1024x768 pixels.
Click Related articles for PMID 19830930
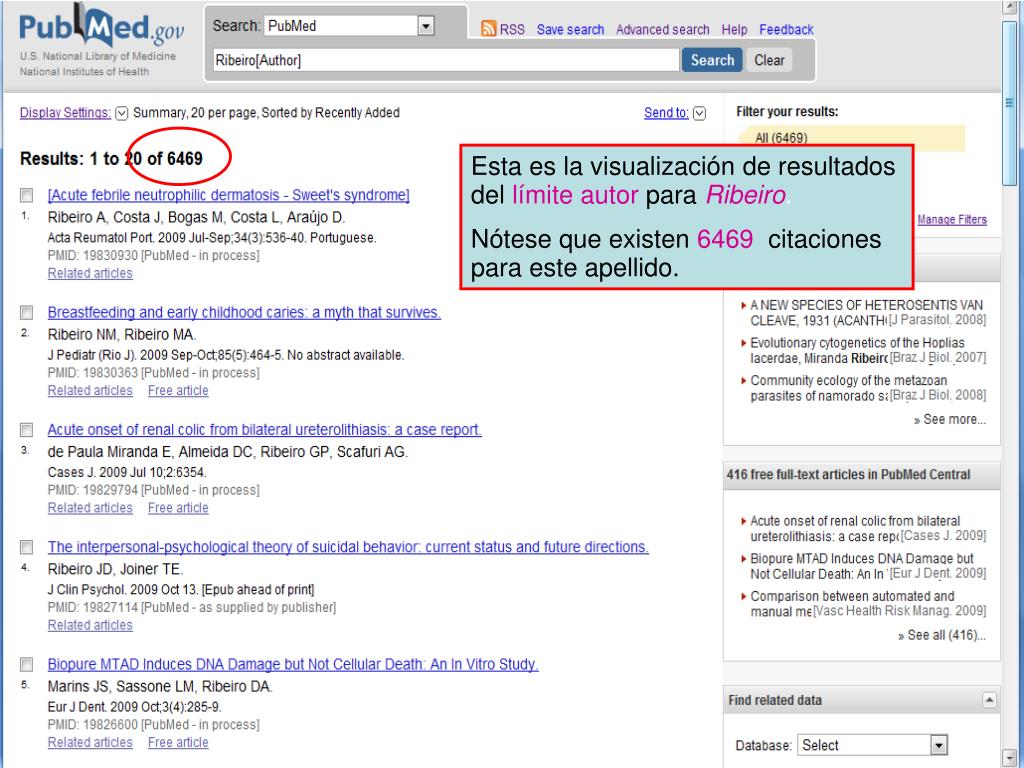(90, 274)
